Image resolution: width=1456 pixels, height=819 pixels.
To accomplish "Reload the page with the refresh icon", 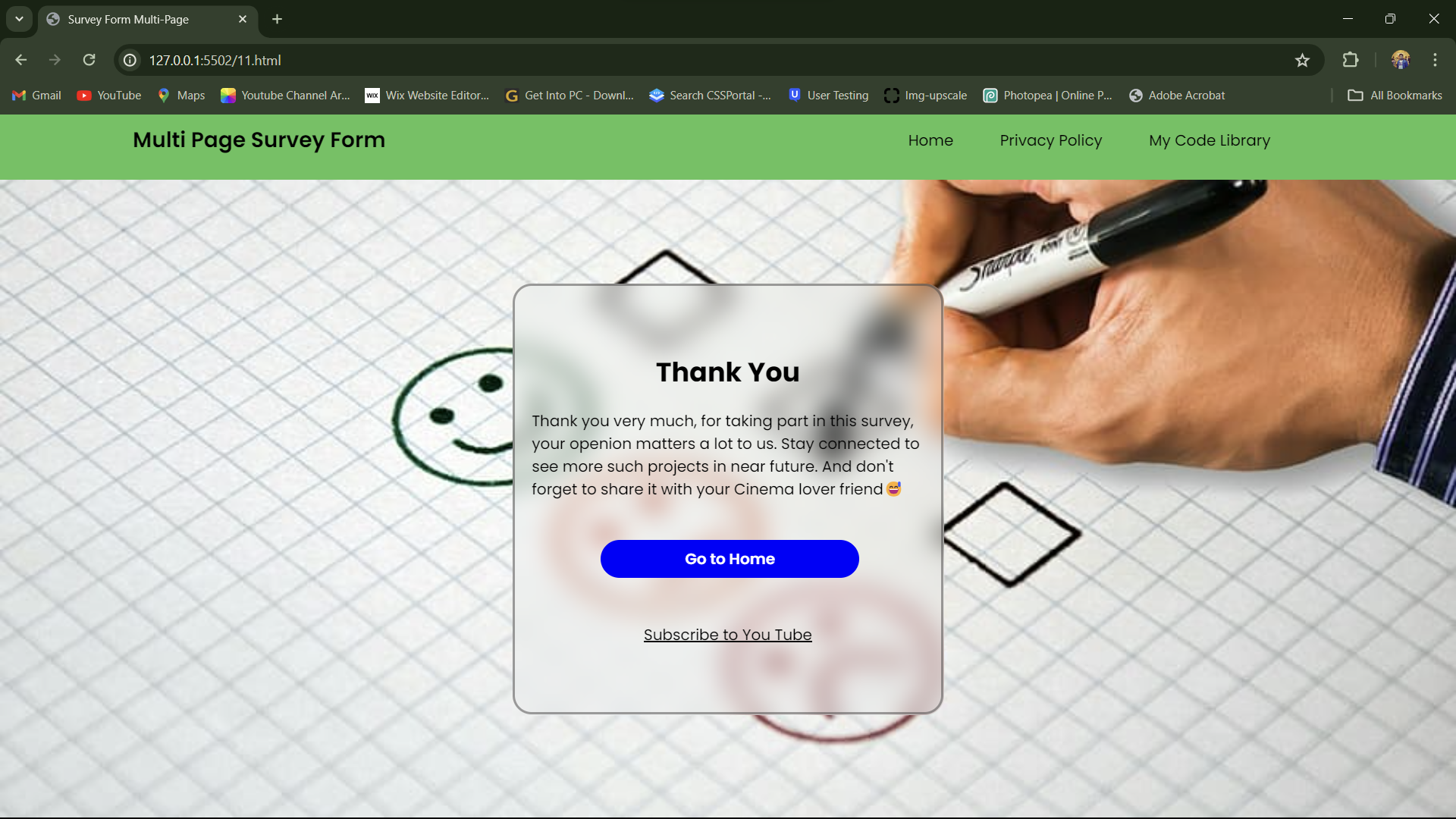I will point(89,60).
